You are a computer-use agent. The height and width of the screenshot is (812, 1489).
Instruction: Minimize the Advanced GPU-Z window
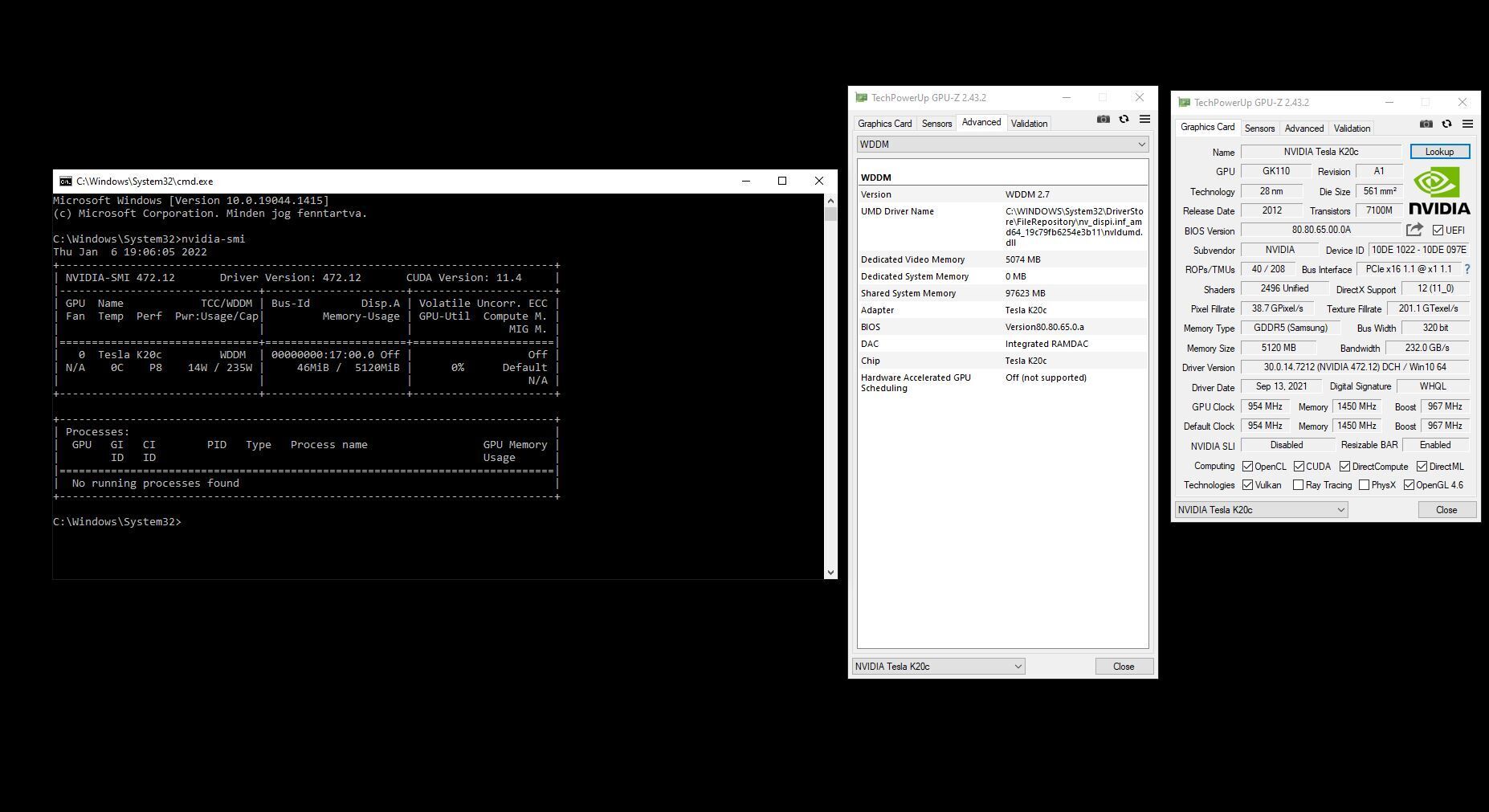(1067, 98)
